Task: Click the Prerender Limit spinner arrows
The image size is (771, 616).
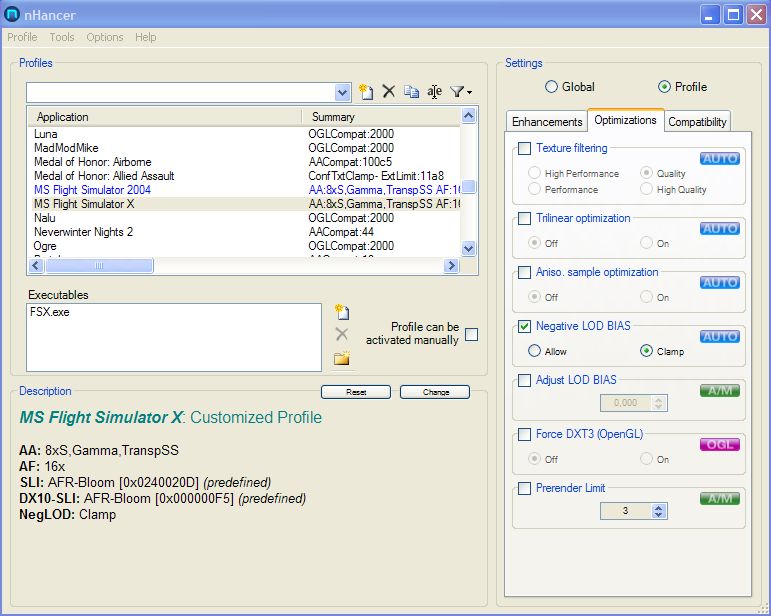Action: click(x=658, y=511)
